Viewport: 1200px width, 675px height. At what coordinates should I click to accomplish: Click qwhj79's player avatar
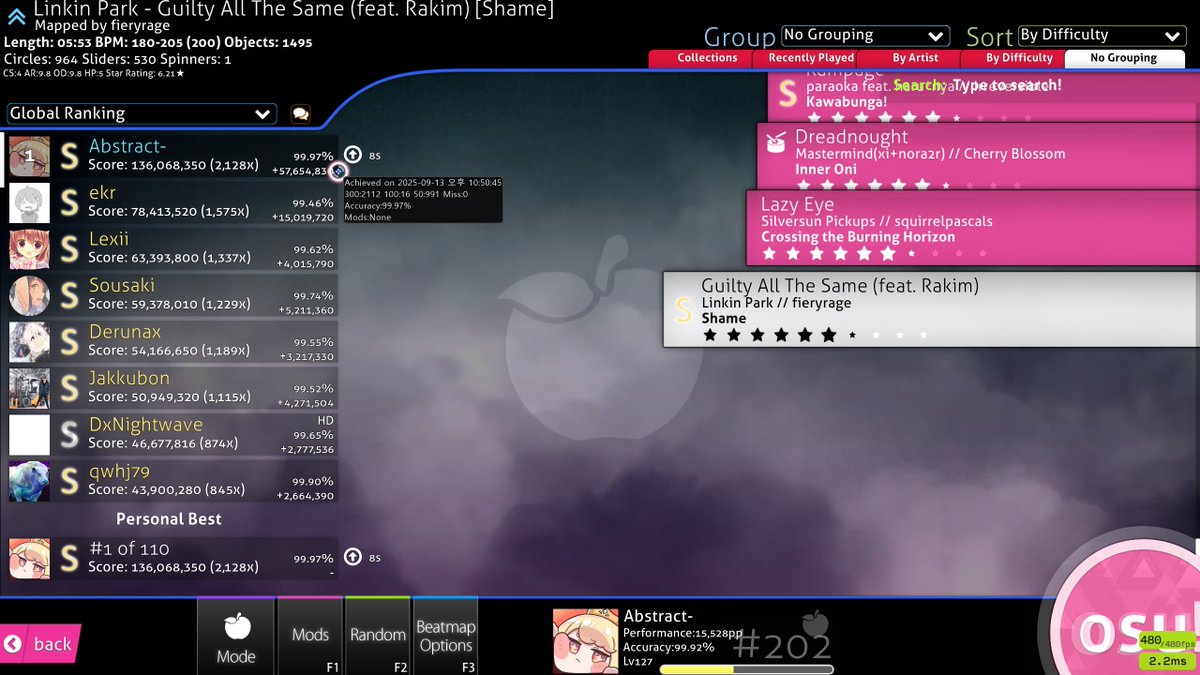29,481
